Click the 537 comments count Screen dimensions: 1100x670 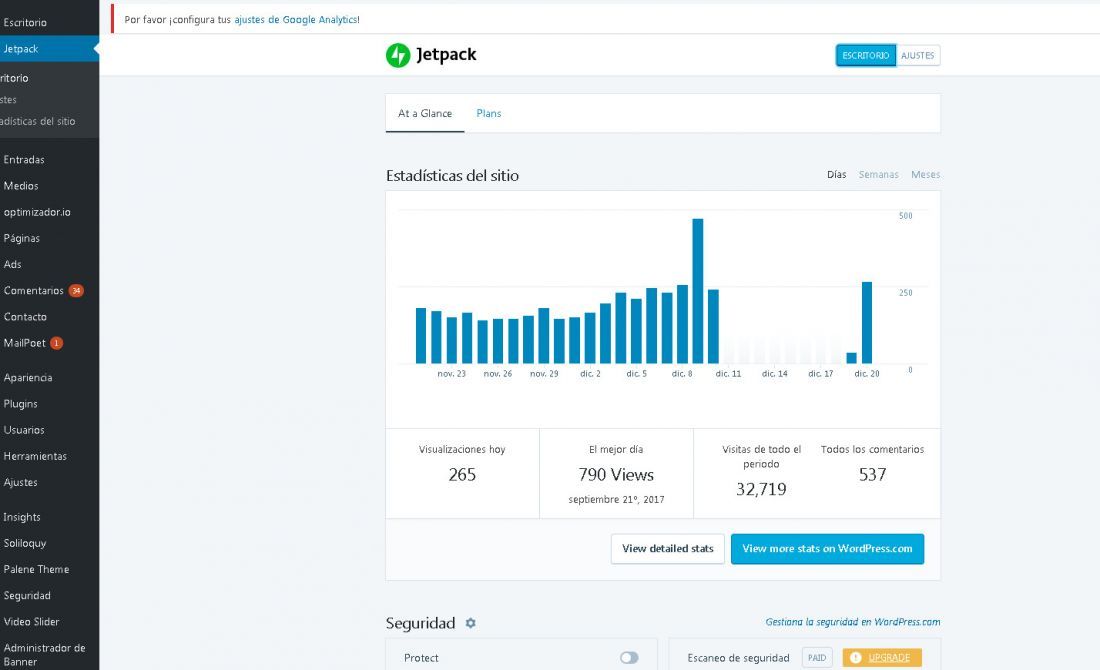click(x=873, y=475)
